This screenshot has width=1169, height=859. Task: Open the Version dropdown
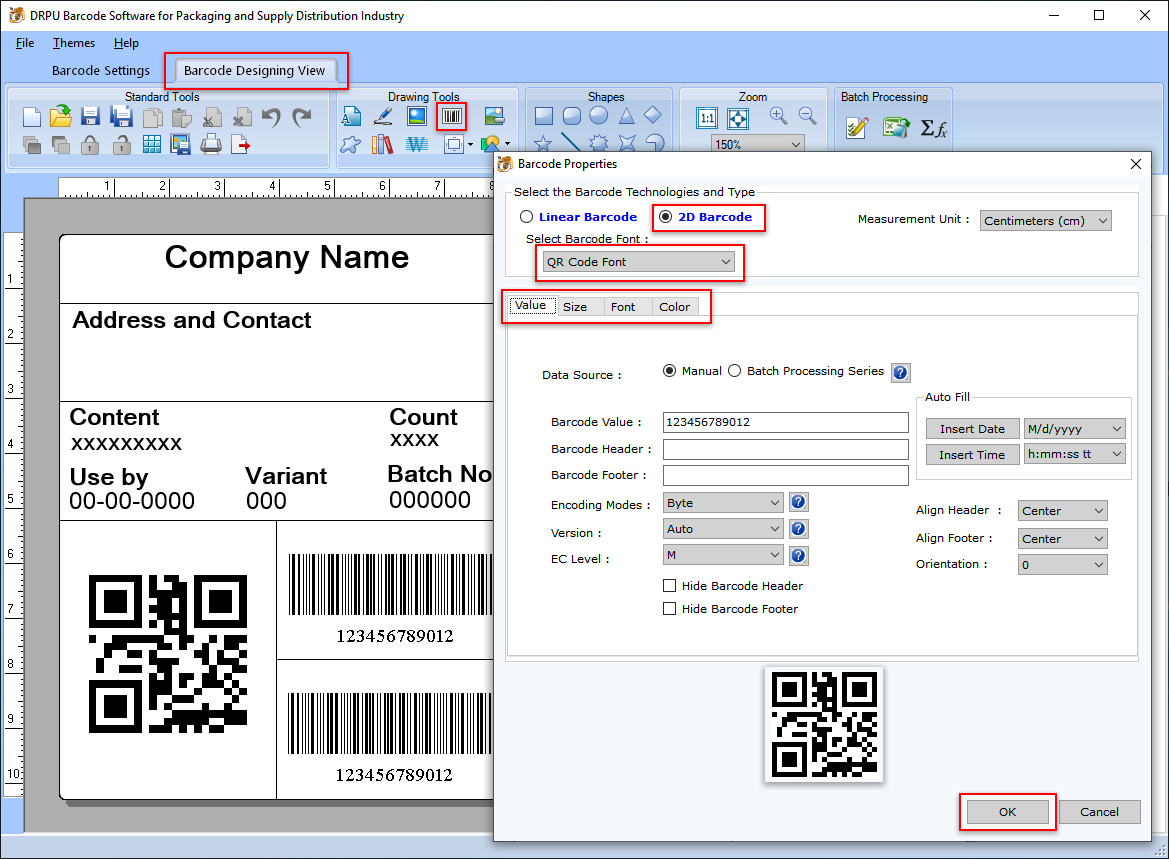pyautogui.click(x=722, y=529)
